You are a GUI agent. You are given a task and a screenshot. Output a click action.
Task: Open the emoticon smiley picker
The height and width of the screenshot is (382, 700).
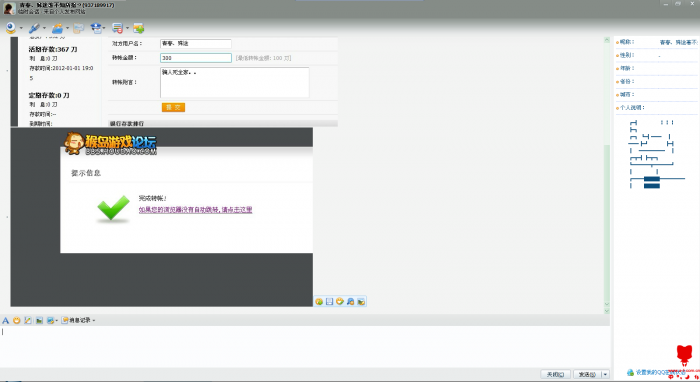click(x=17, y=320)
